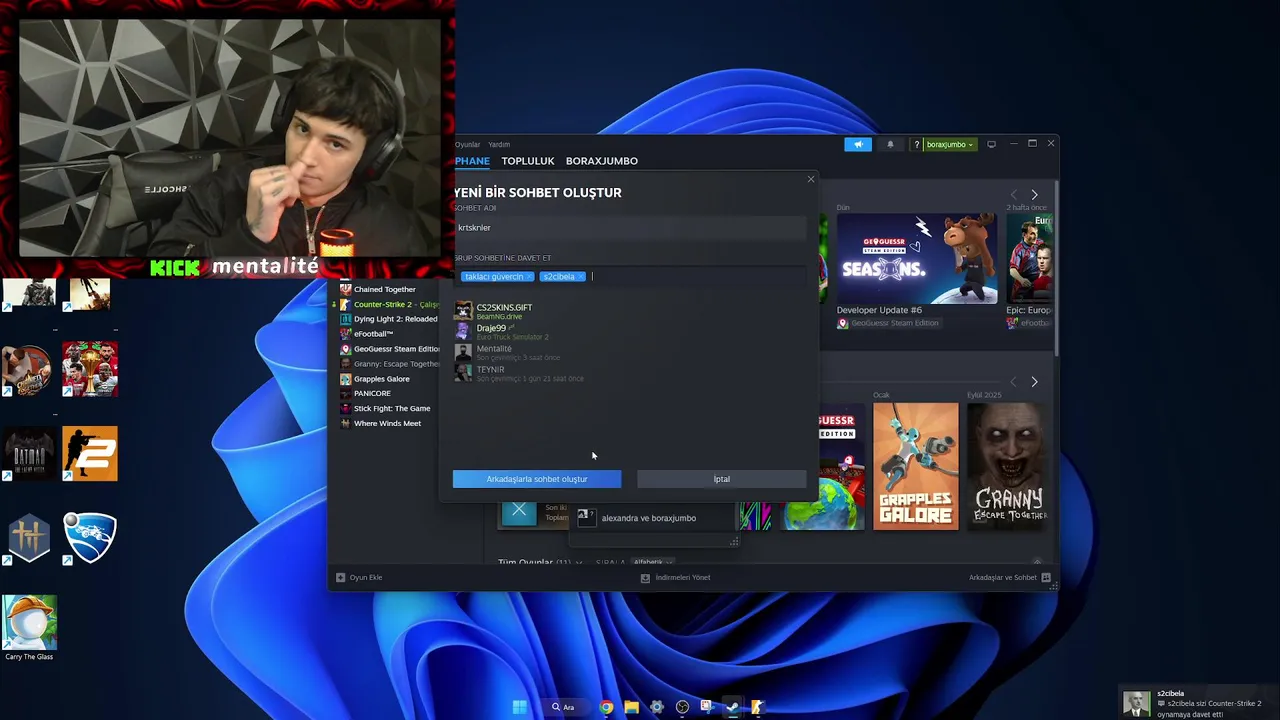Click the chat name field containing krtsknler
This screenshot has width=1280, height=720.
pyautogui.click(x=630, y=228)
